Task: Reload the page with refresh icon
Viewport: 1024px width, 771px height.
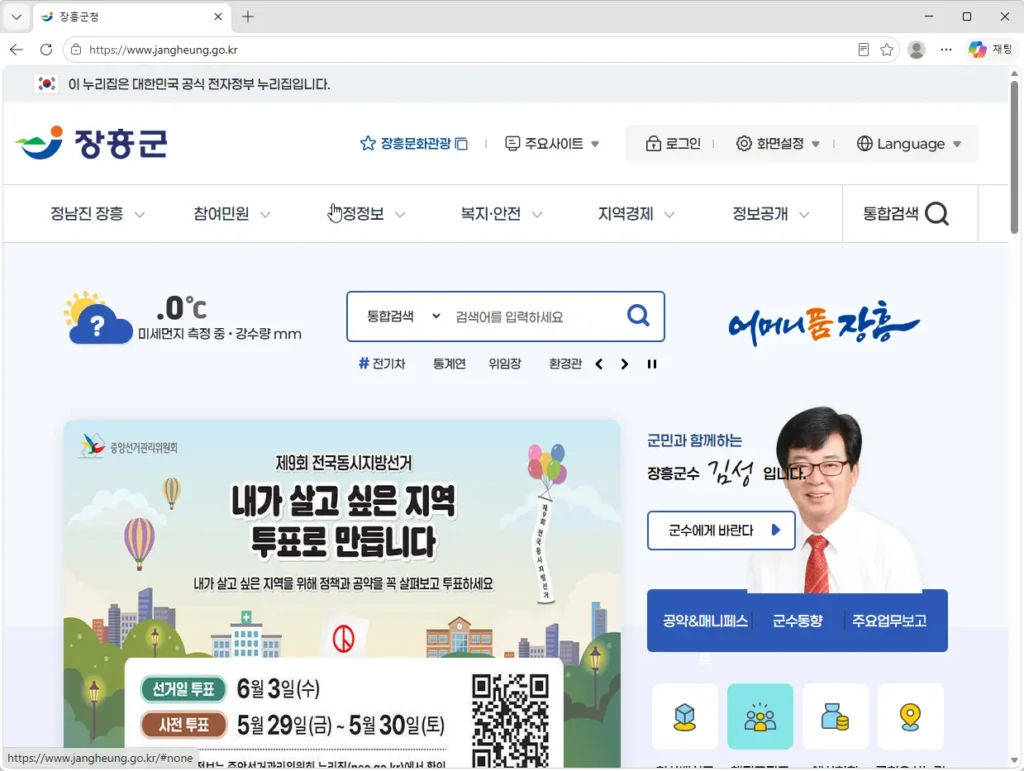Action: pyautogui.click(x=46, y=50)
